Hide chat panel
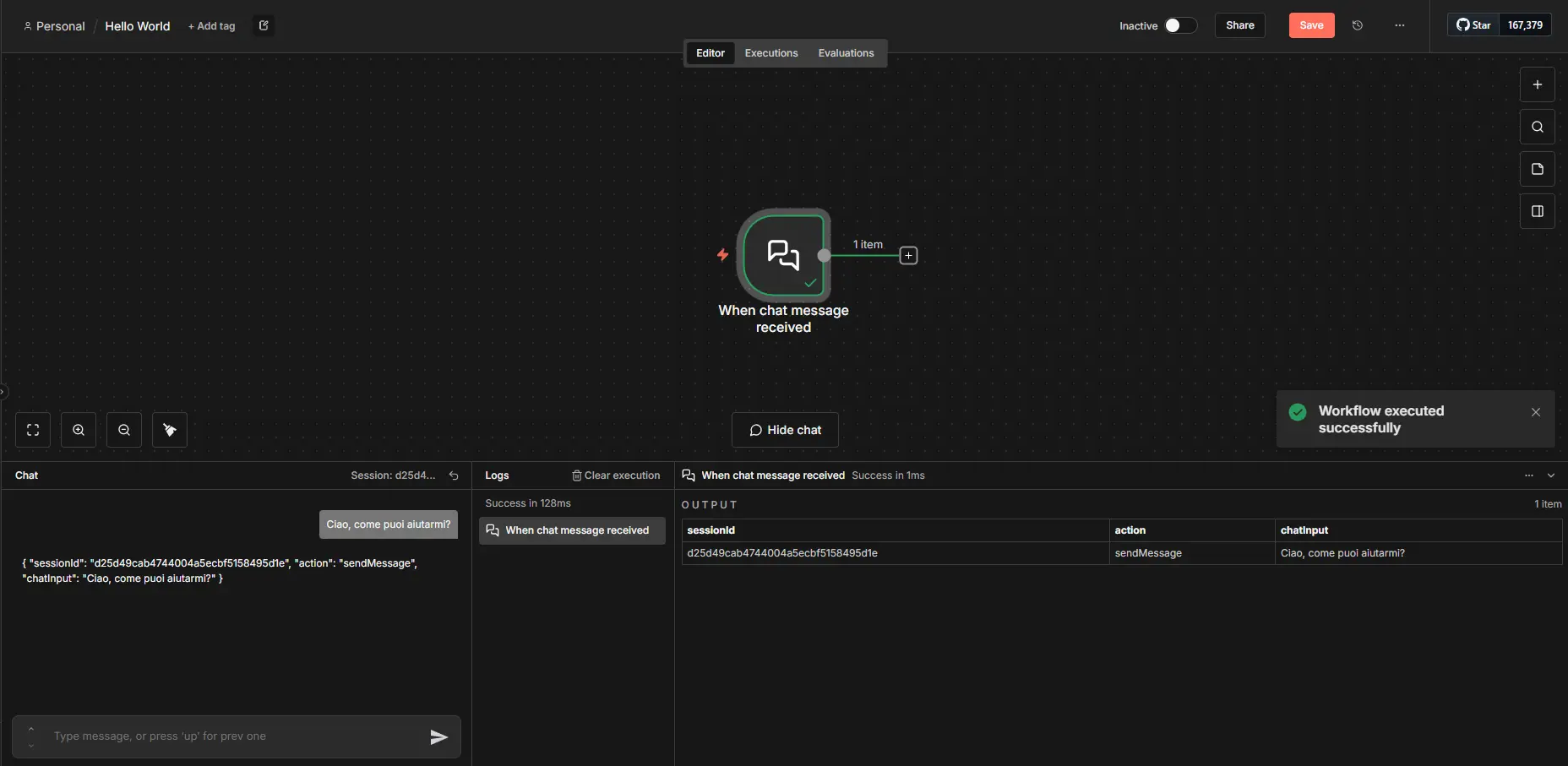Screen dimensions: 1568x766 [x=785, y=430]
